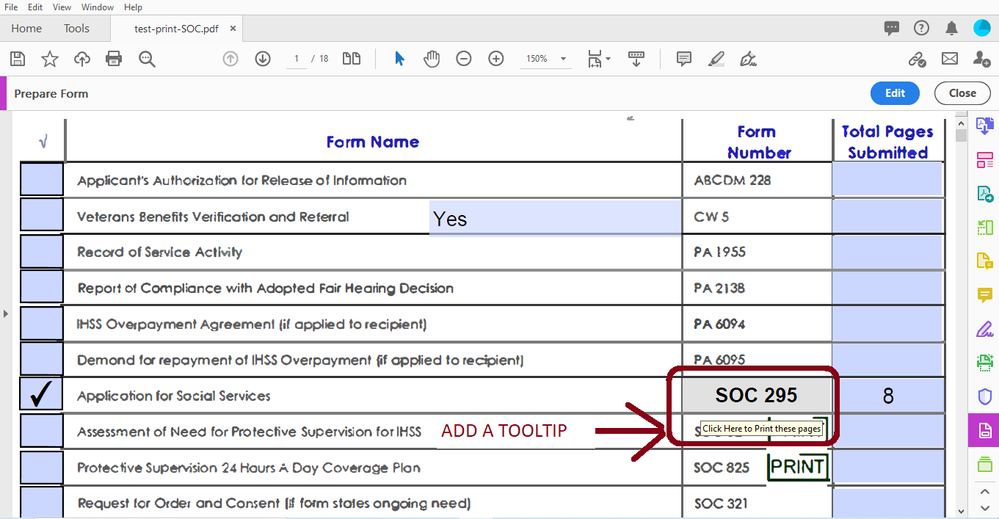Toggle the two-page view icon
The height and width of the screenshot is (519, 999).
coord(351,59)
